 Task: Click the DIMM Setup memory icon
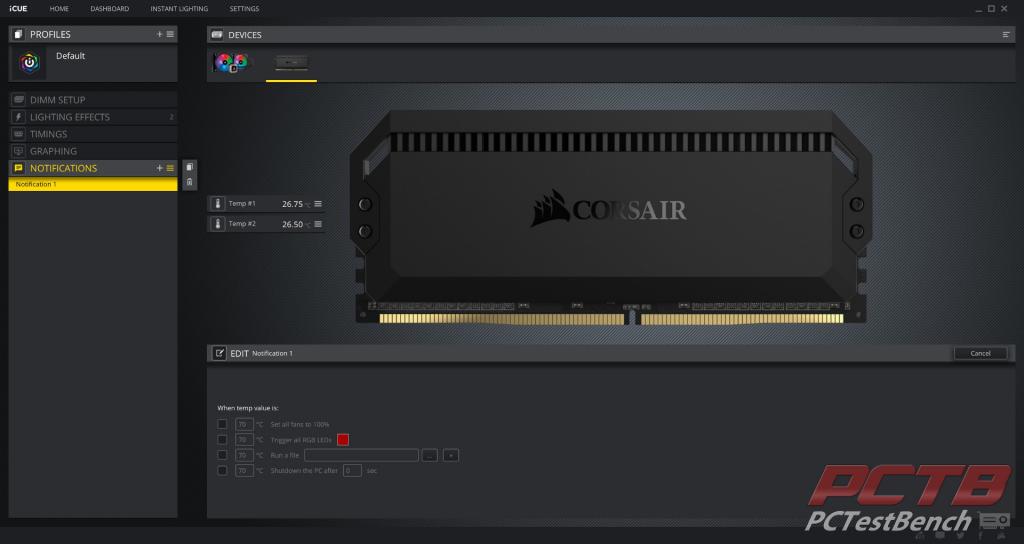coord(18,99)
